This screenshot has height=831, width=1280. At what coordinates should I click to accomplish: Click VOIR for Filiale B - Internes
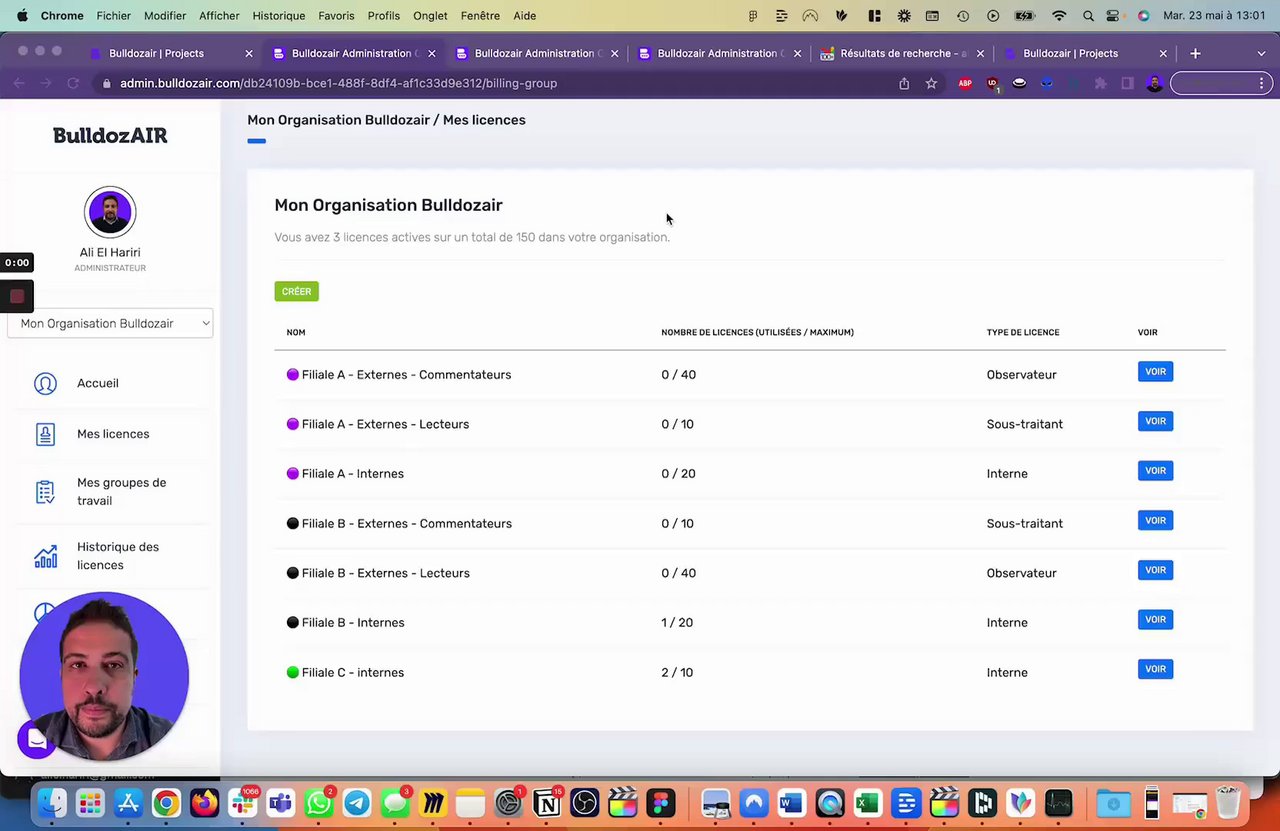pos(1155,620)
